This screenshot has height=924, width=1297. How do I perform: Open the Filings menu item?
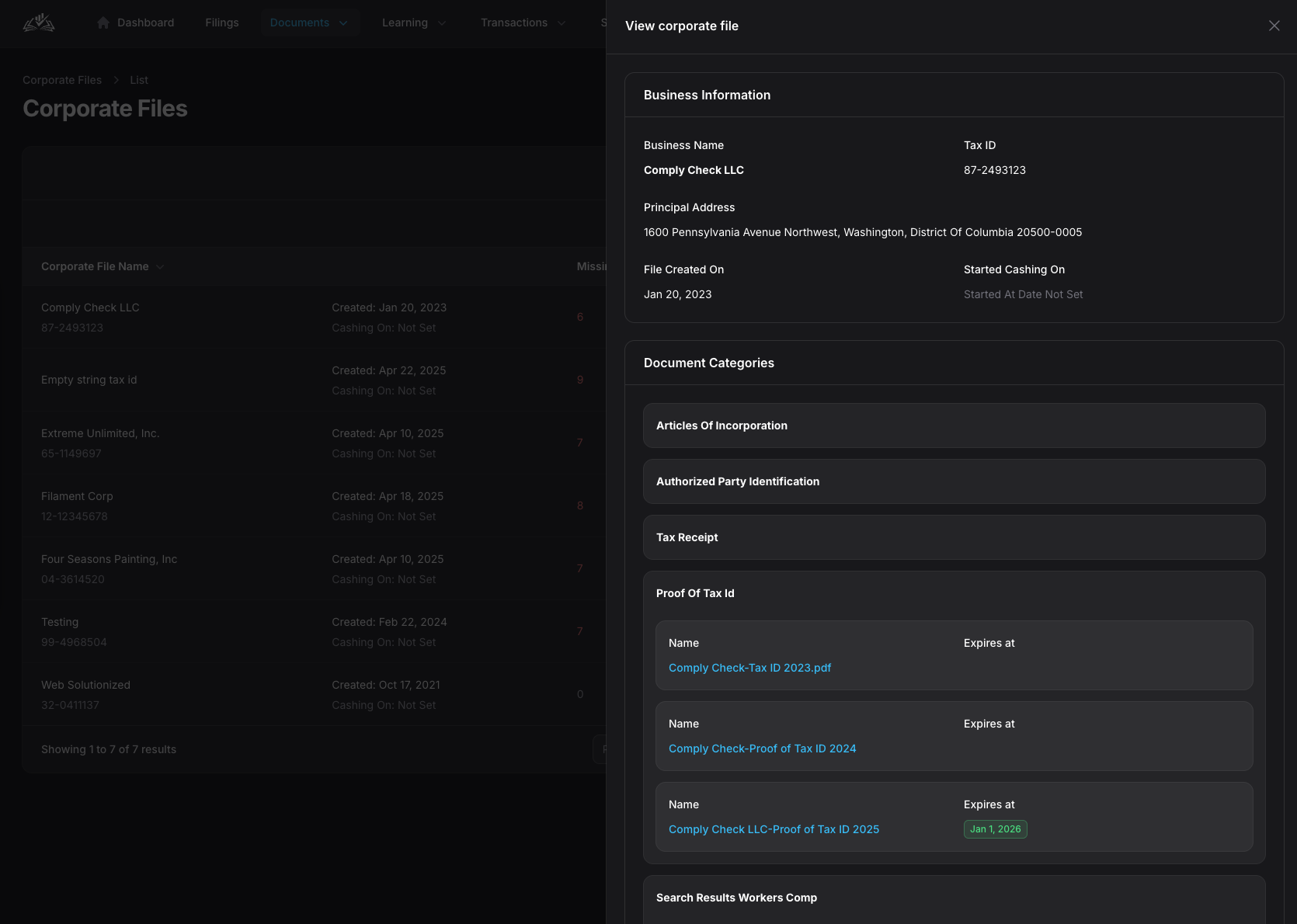pos(222,23)
